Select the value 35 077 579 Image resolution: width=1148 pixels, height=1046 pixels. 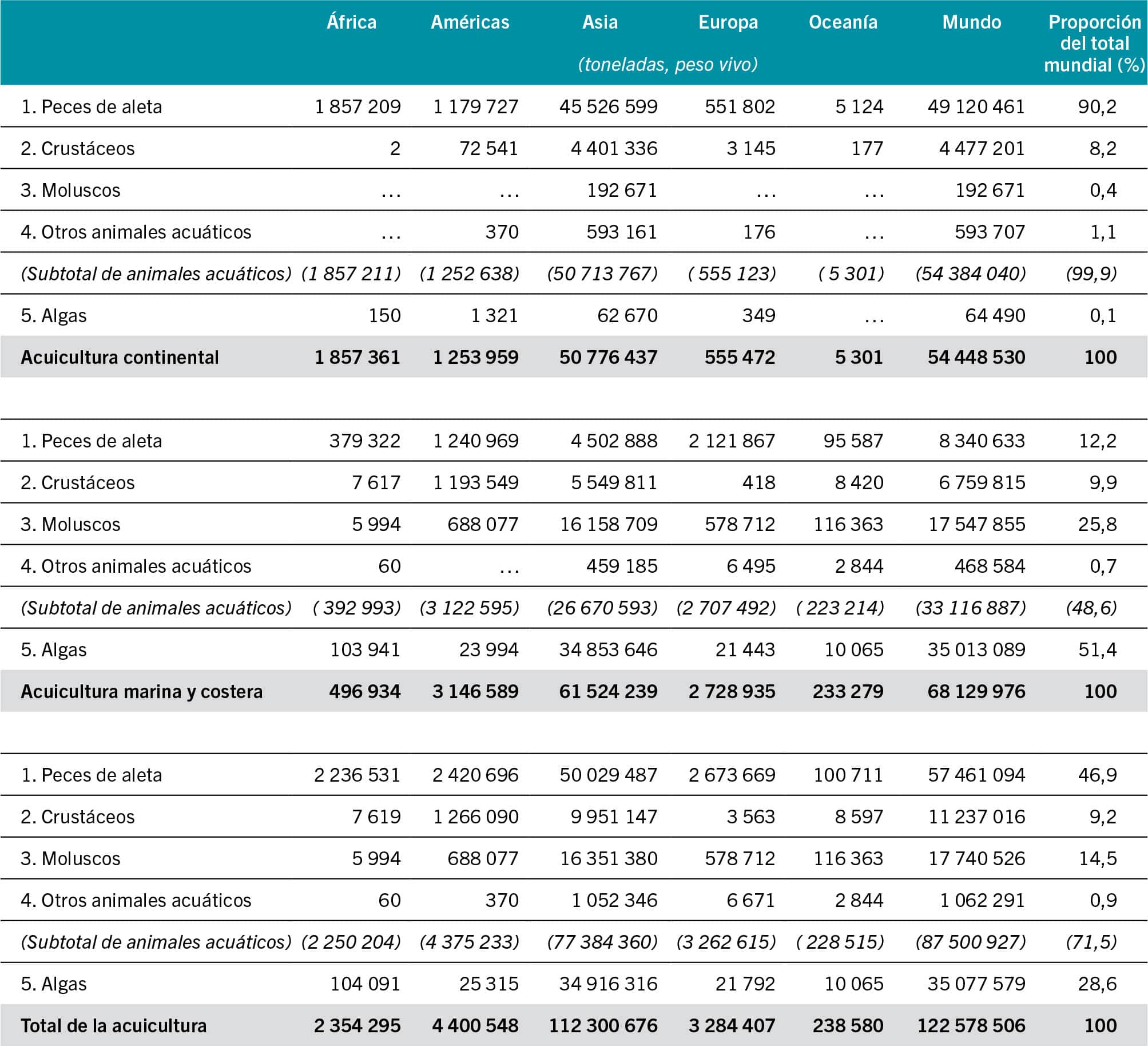976,984
